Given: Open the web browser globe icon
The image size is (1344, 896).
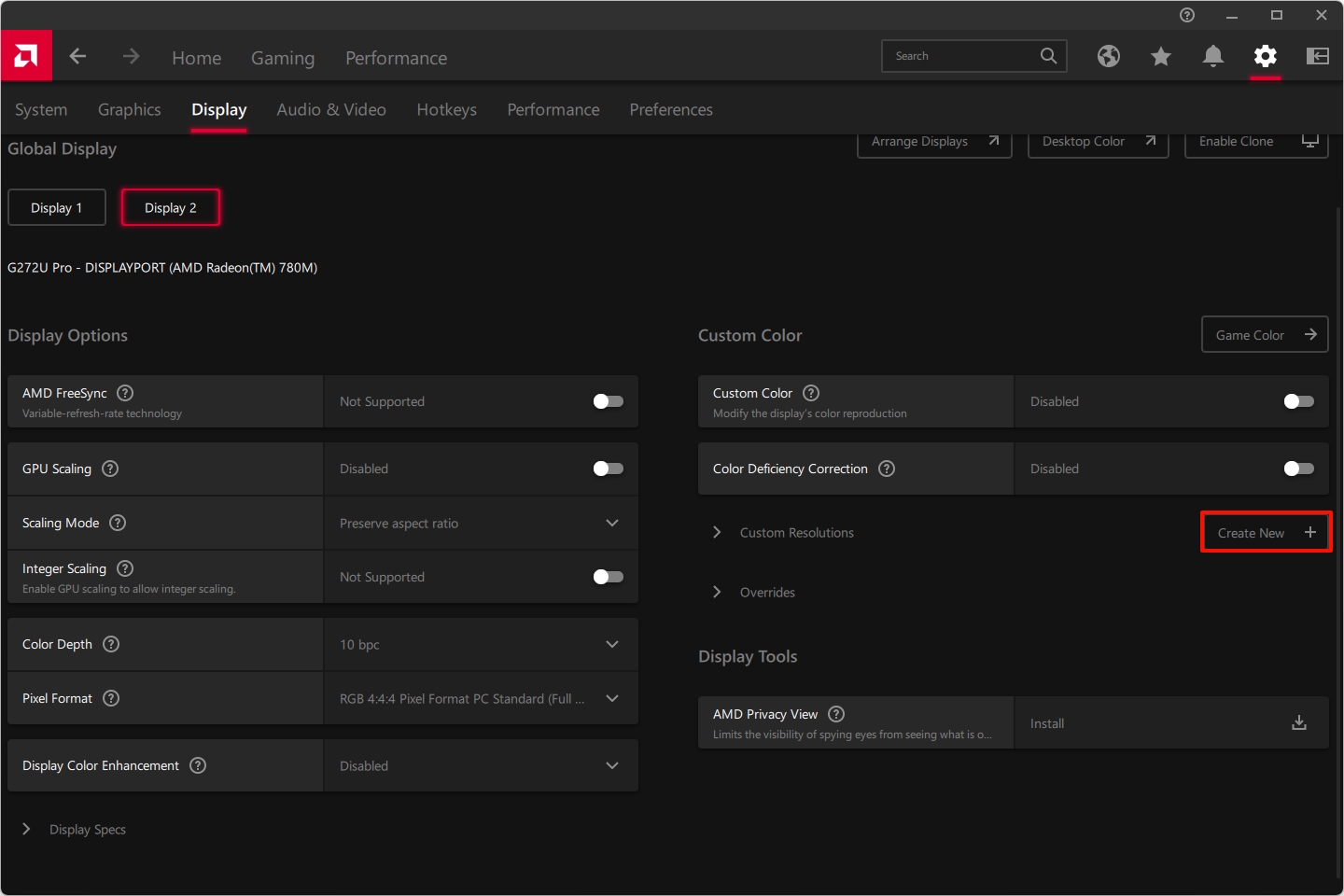Looking at the screenshot, I should 1108,57.
